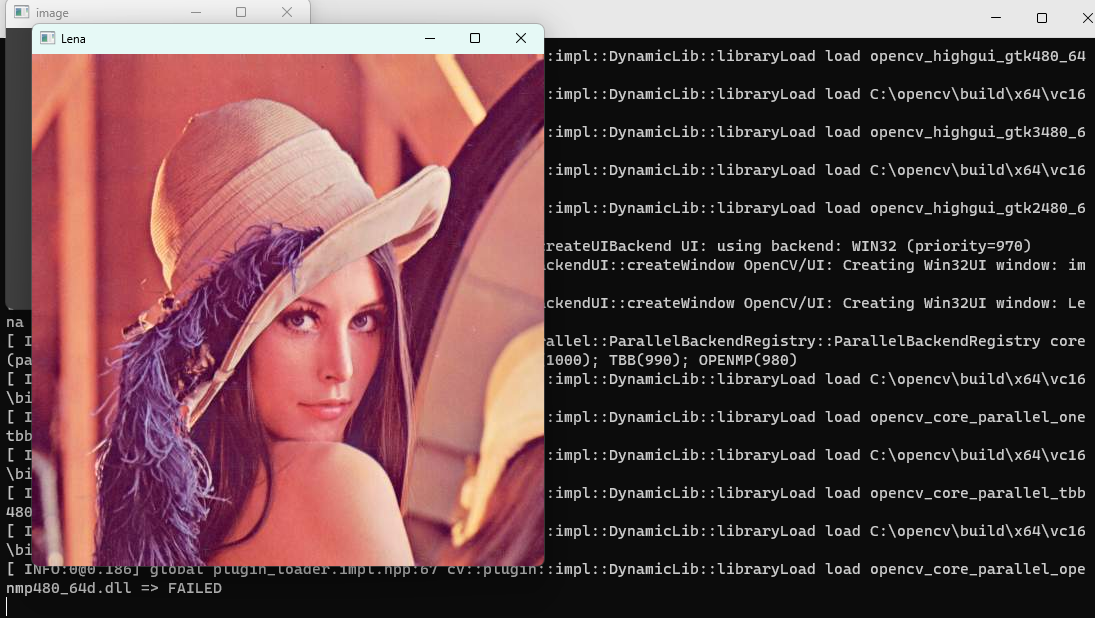The height and width of the screenshot is (618, 1095).
Task: Click console text 'opencv_highgui_gtk2480_6'
Action: 978,209
